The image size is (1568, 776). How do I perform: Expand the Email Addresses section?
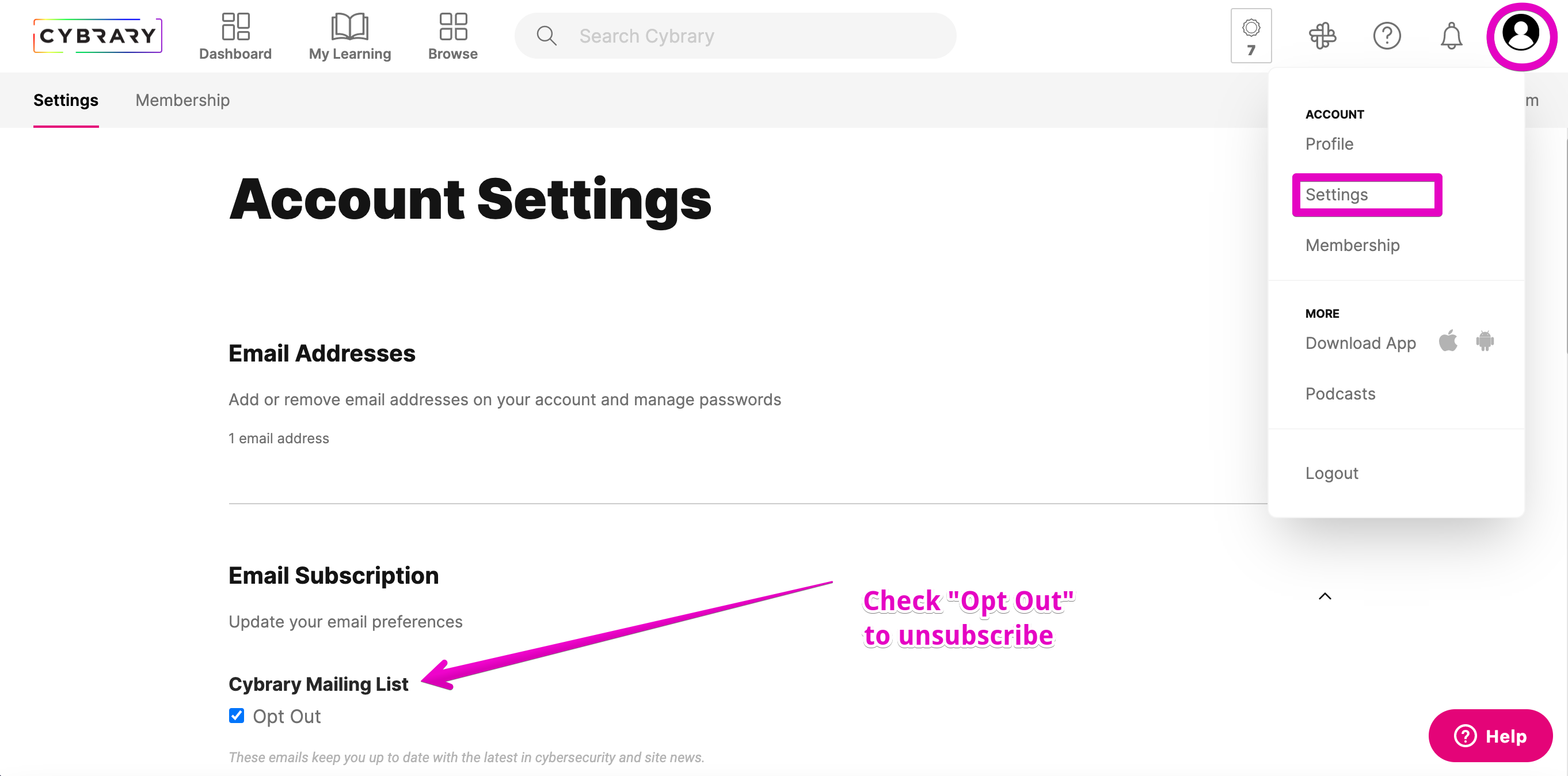pos(321,353)
